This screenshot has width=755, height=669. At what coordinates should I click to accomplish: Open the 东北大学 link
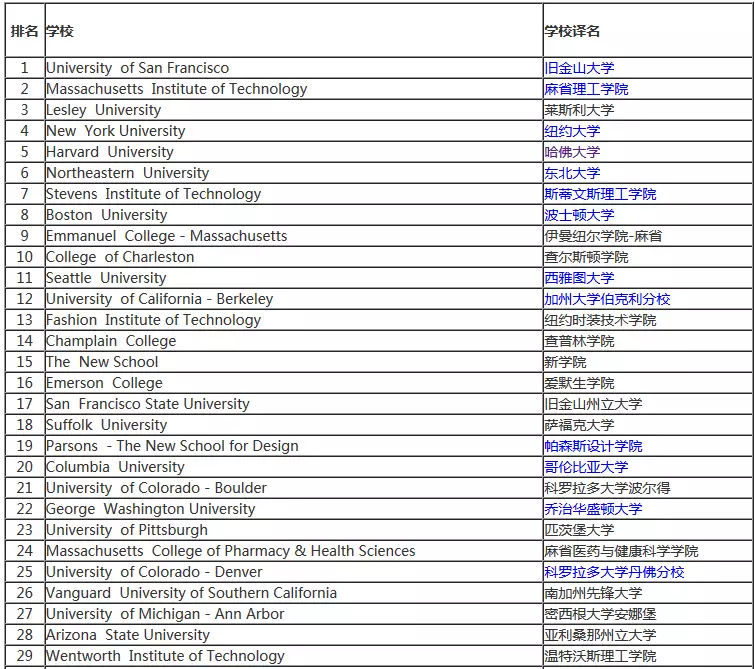pyautogui.click(x=572, y=173)
